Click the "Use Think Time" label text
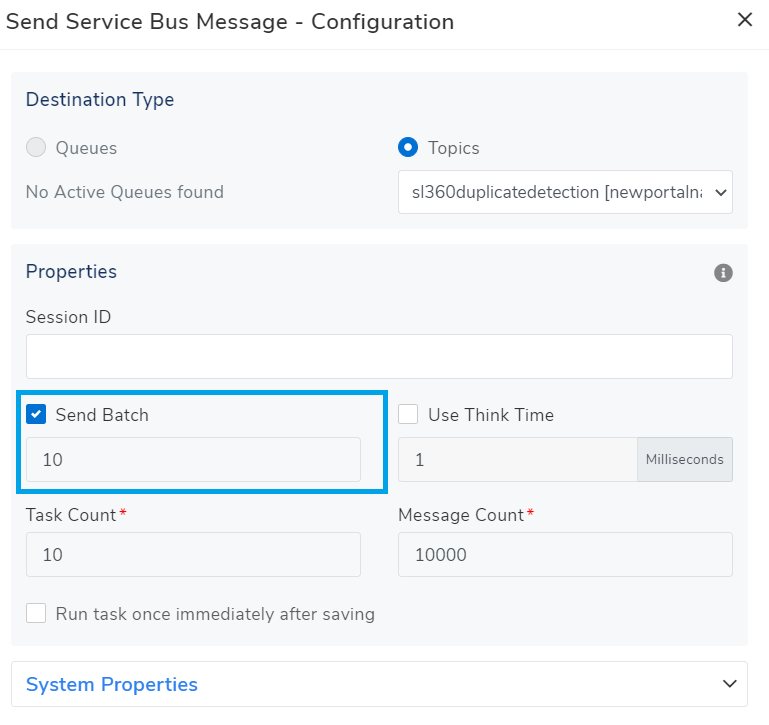 [490, 415]
